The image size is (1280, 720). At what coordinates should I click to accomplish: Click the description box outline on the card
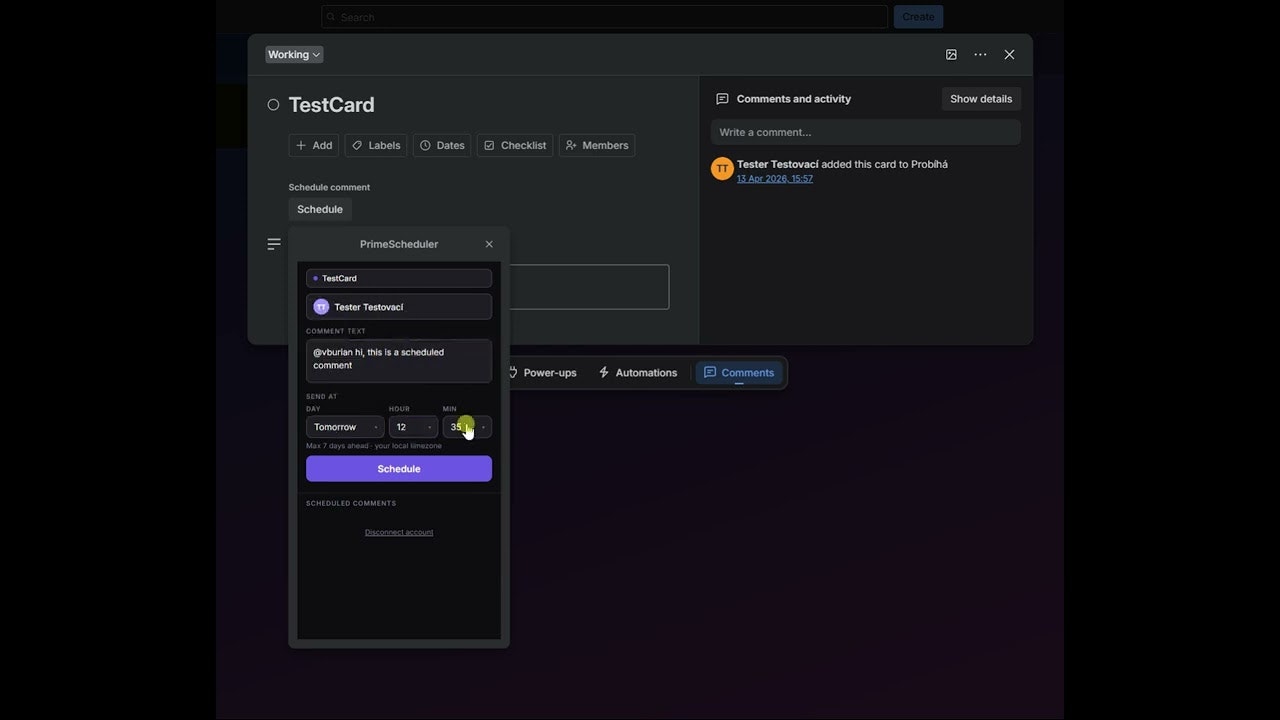589,287
